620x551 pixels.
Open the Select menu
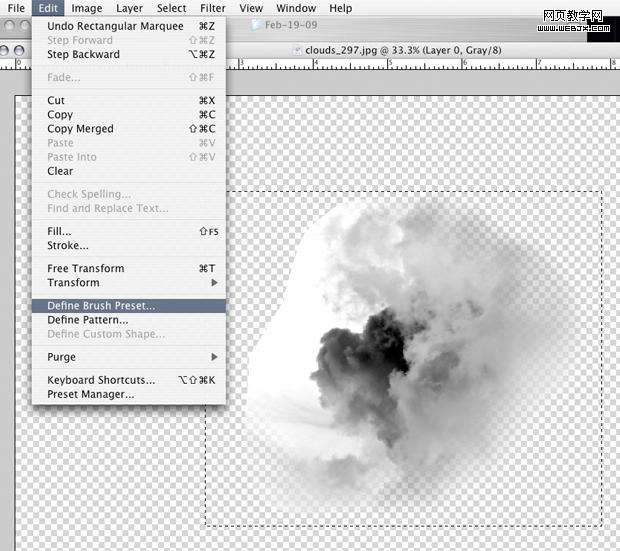171,8
